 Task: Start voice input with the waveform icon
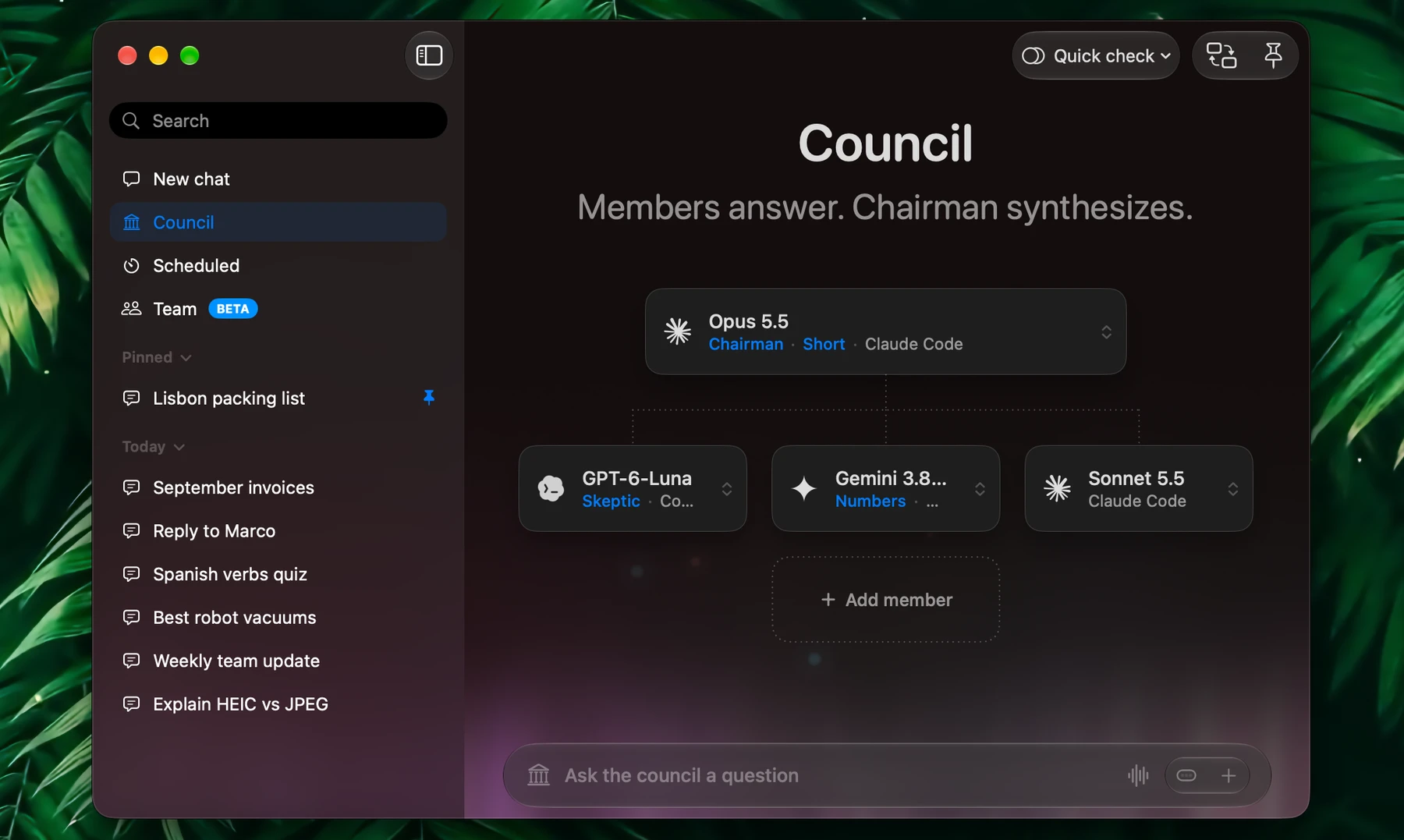point(1138,775)
